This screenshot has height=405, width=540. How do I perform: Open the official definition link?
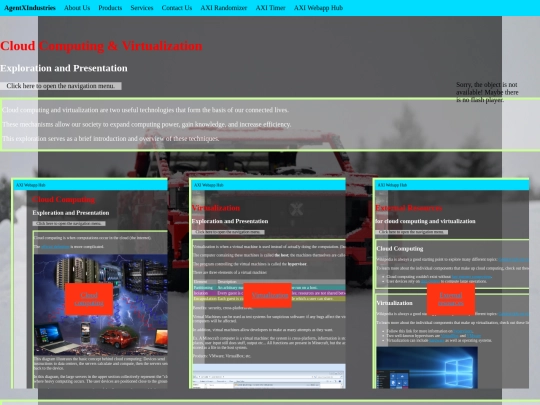[x=55, y=247]
